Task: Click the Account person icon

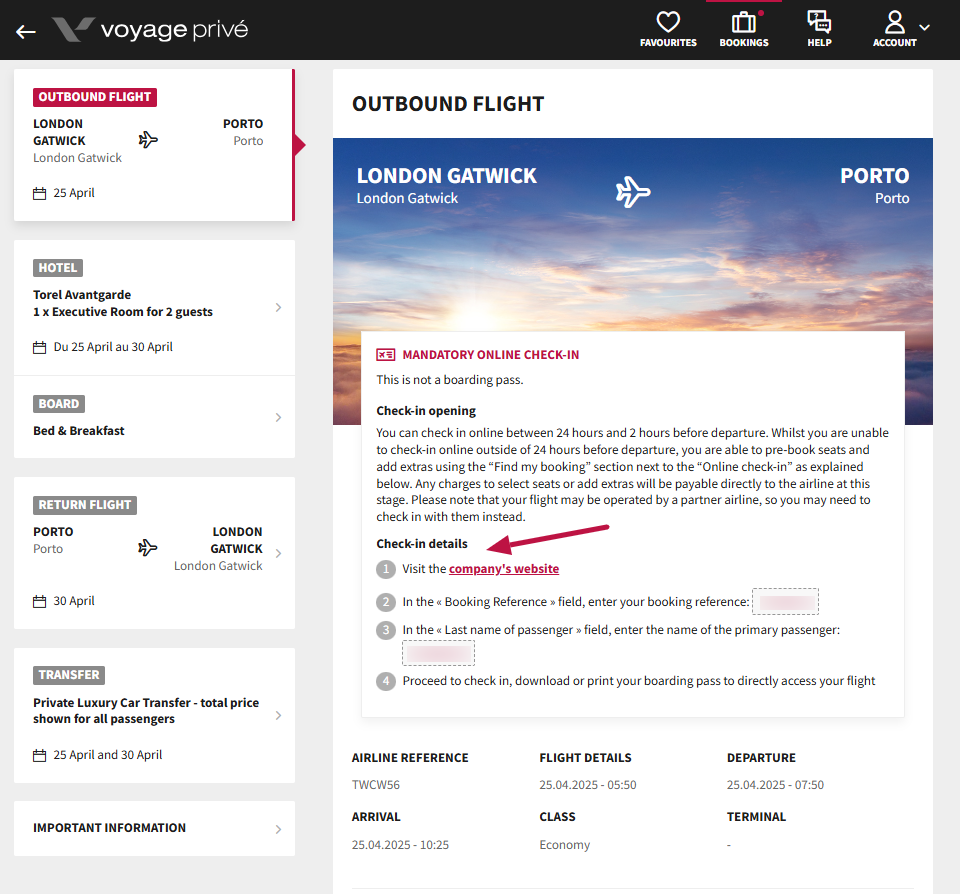Action: [x=894, y=23]
